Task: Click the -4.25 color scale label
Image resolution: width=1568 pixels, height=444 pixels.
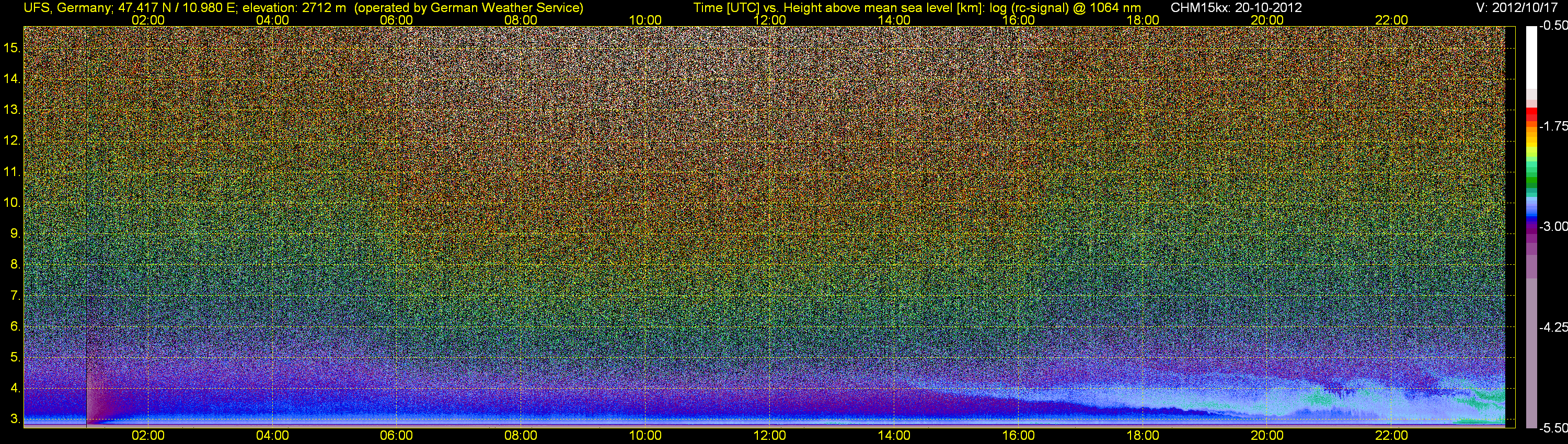Action: click(x=1553, y=327)
